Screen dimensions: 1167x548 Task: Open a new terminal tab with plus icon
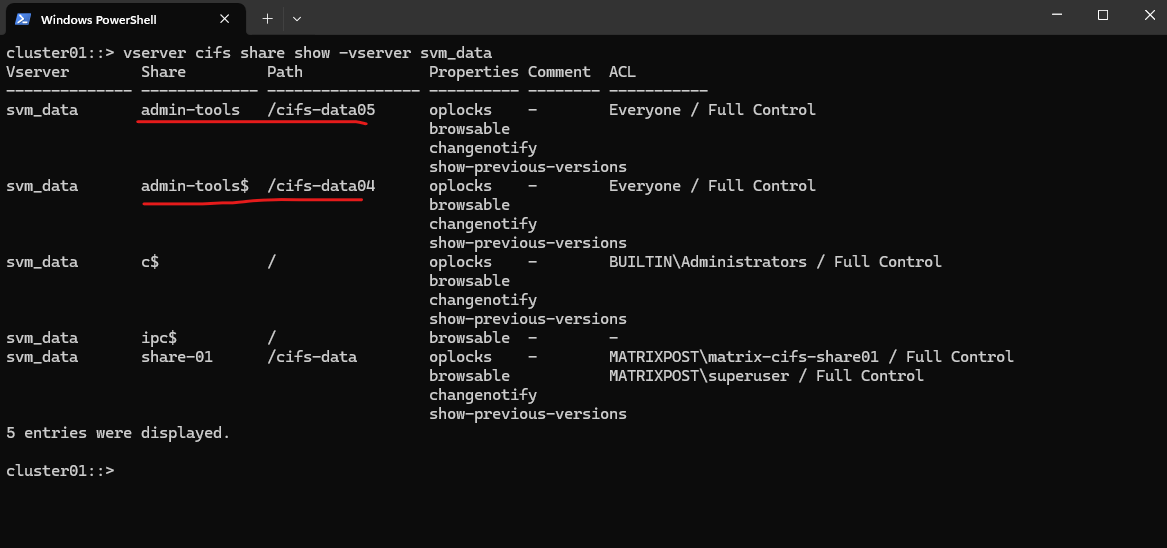point(267,19)
